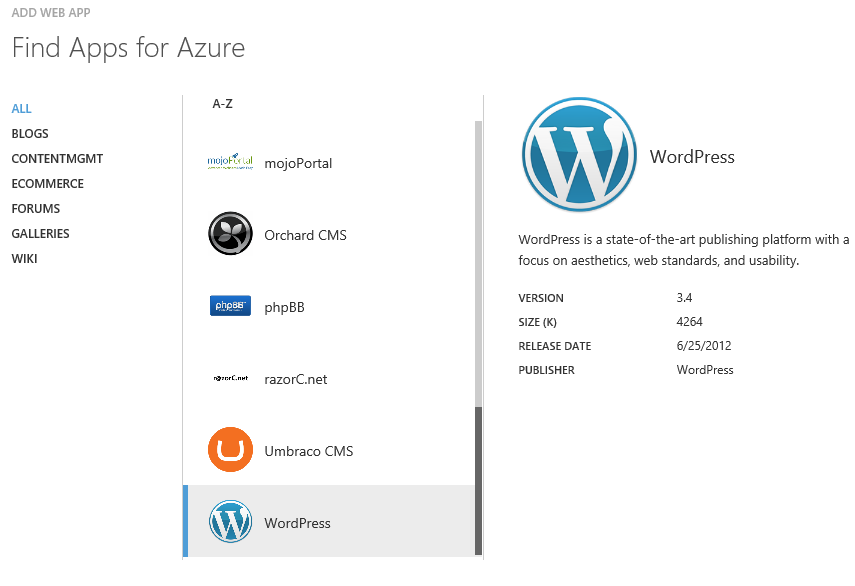Select the Orchard CMS app name

(305, 235)
